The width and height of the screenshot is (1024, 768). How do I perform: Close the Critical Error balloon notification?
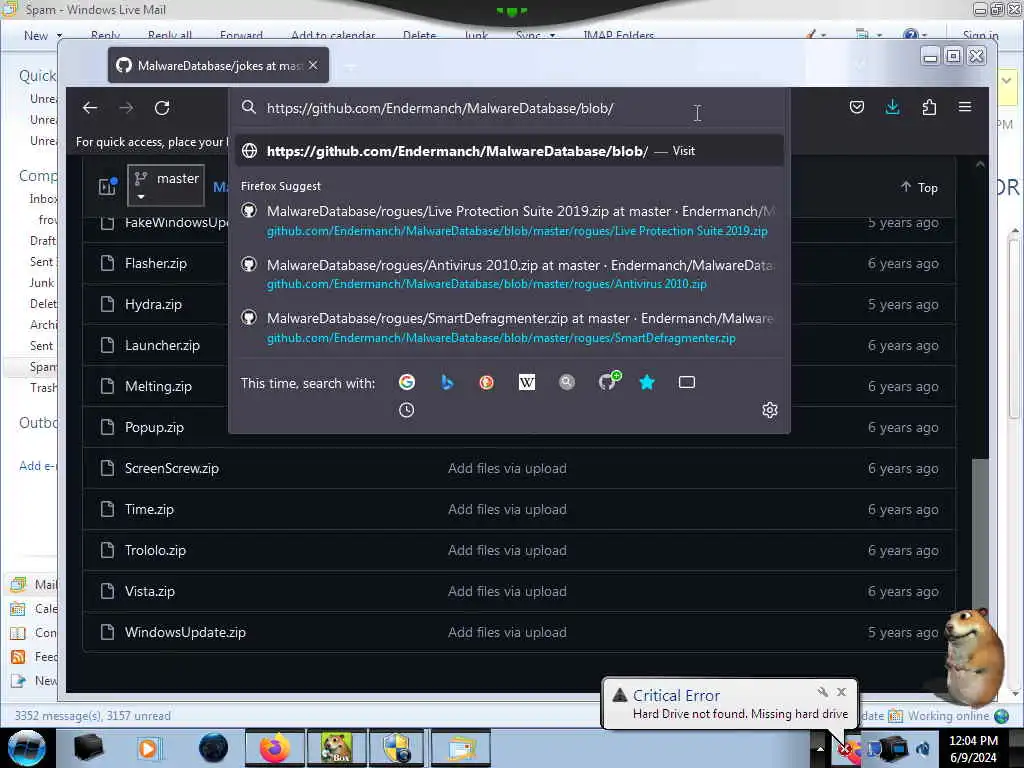(841, 692)
